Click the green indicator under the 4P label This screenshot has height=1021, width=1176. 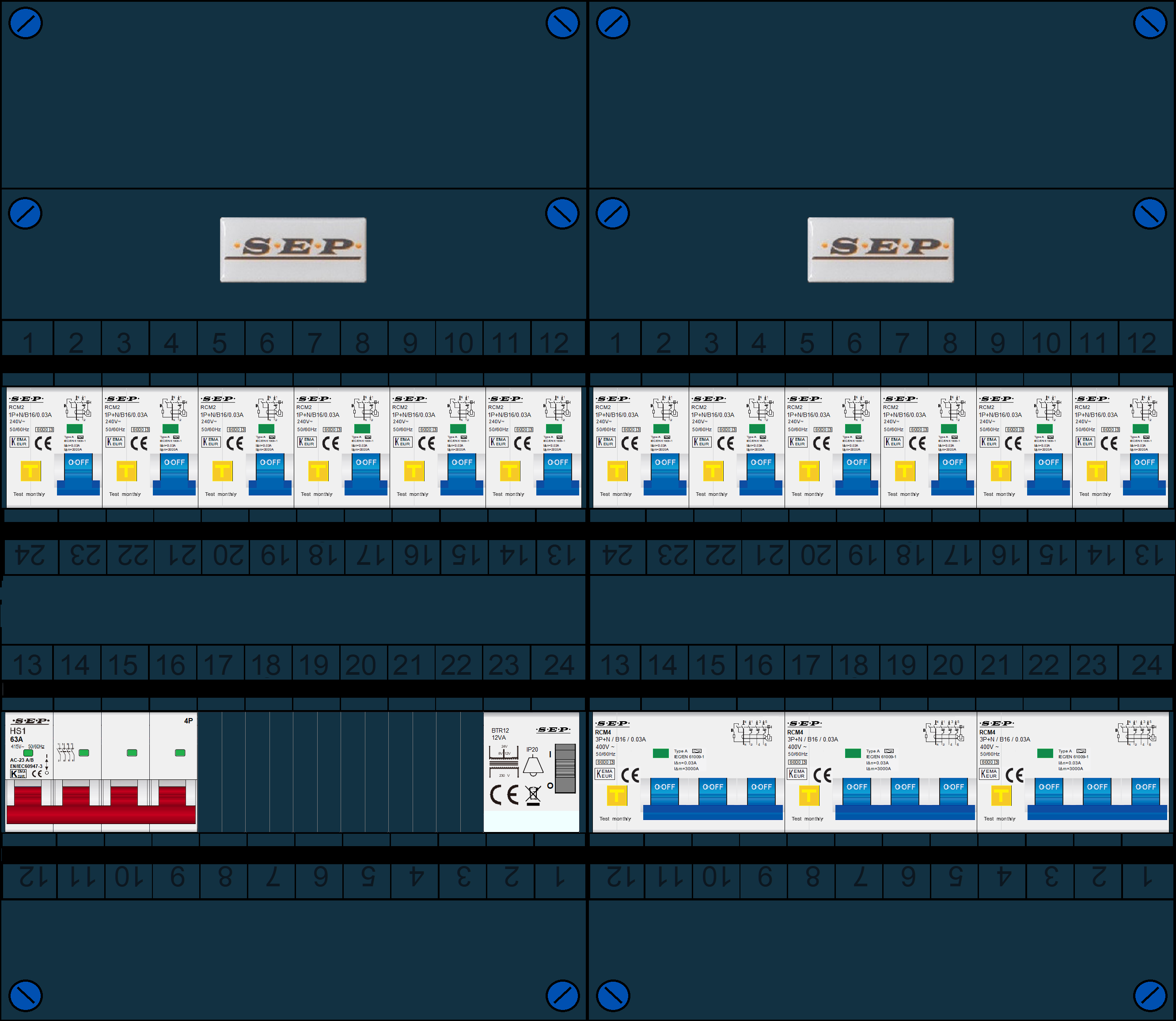(180, 753)
